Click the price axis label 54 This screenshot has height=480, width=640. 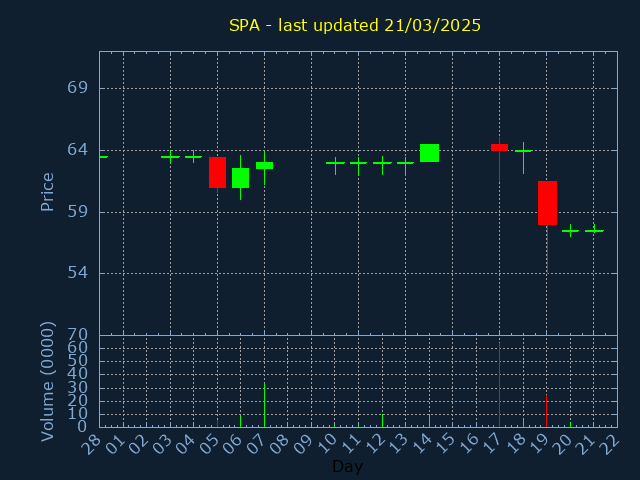(x=78, y=273)
